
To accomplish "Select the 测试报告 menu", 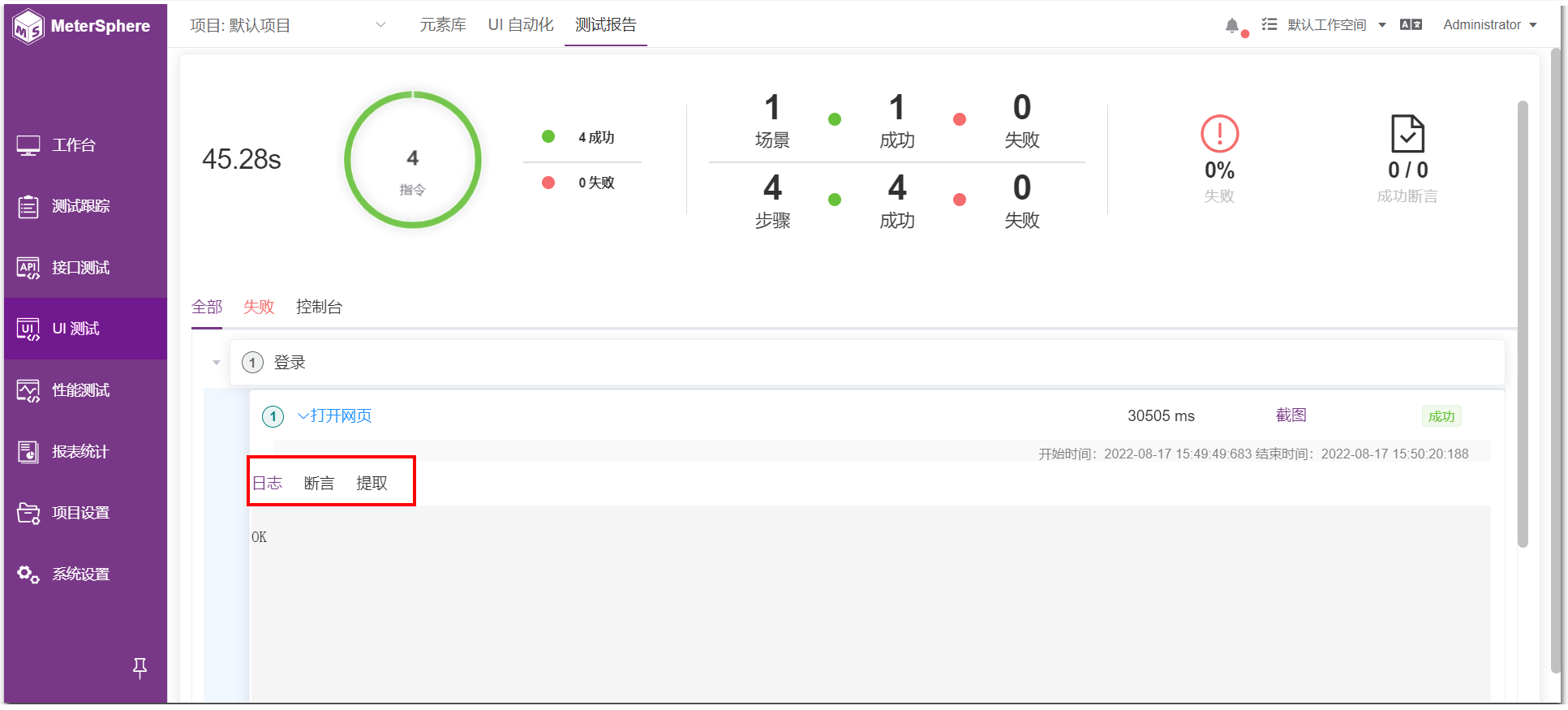I will [x=606, y=25].
